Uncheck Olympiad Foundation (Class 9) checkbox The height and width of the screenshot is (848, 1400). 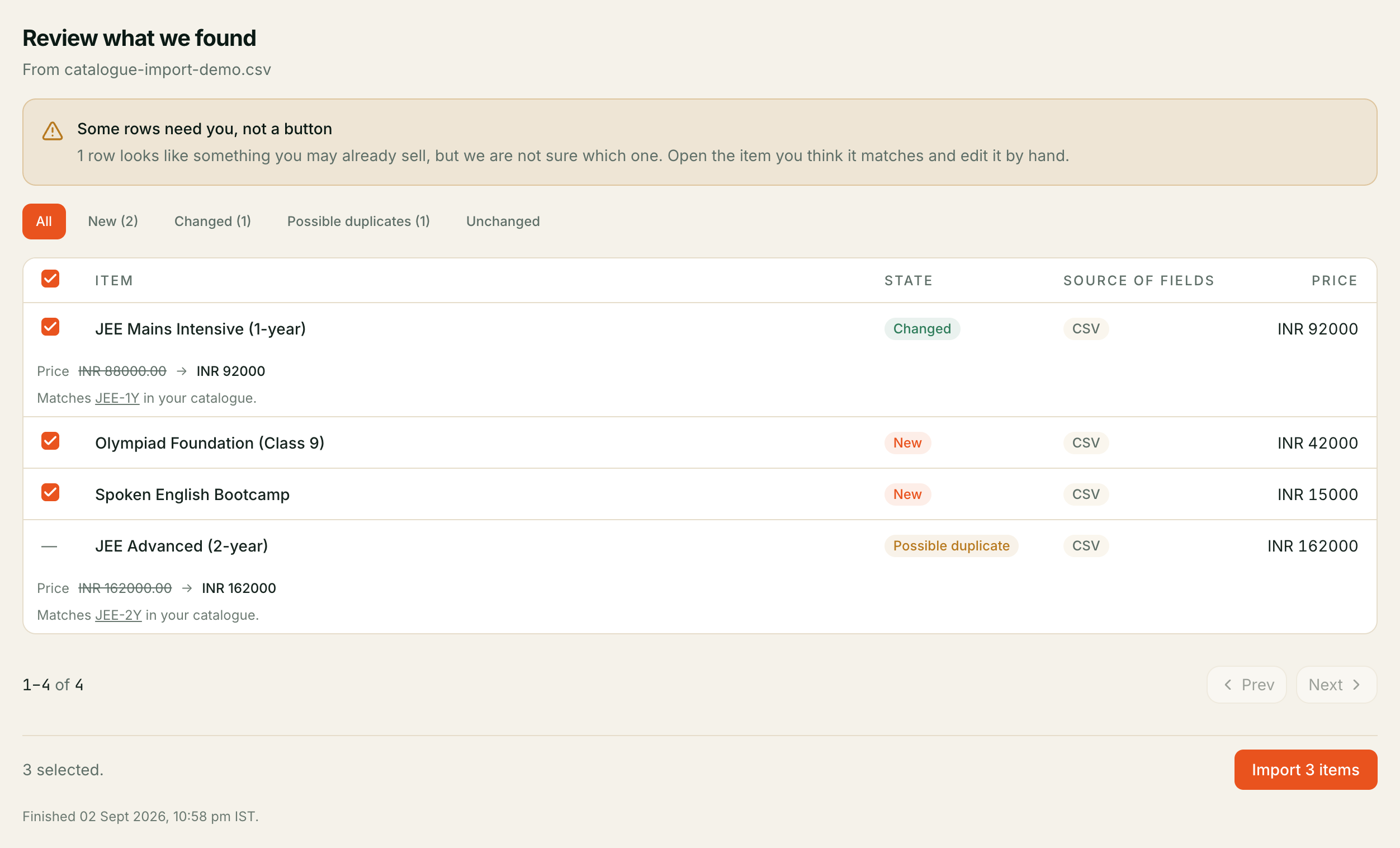[50, 441]
